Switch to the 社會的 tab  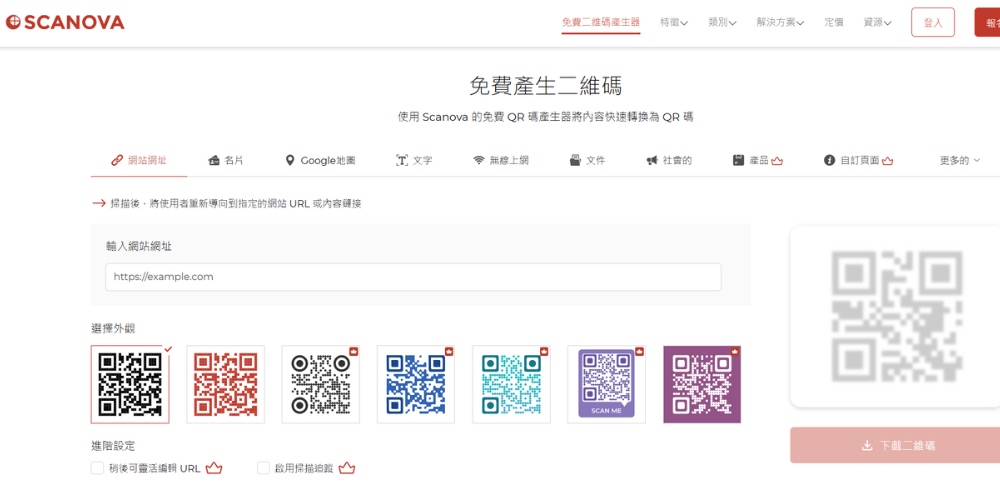click(669, 161)
